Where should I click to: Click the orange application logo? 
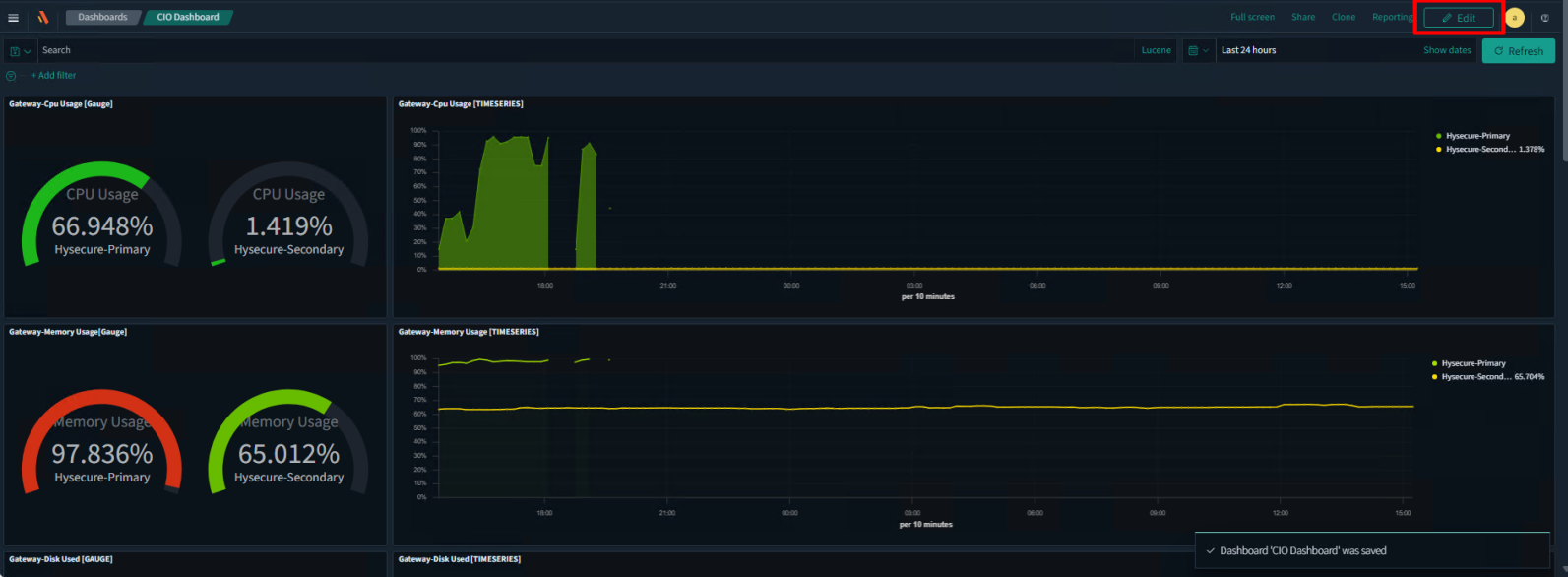click(x=43, y=18)
